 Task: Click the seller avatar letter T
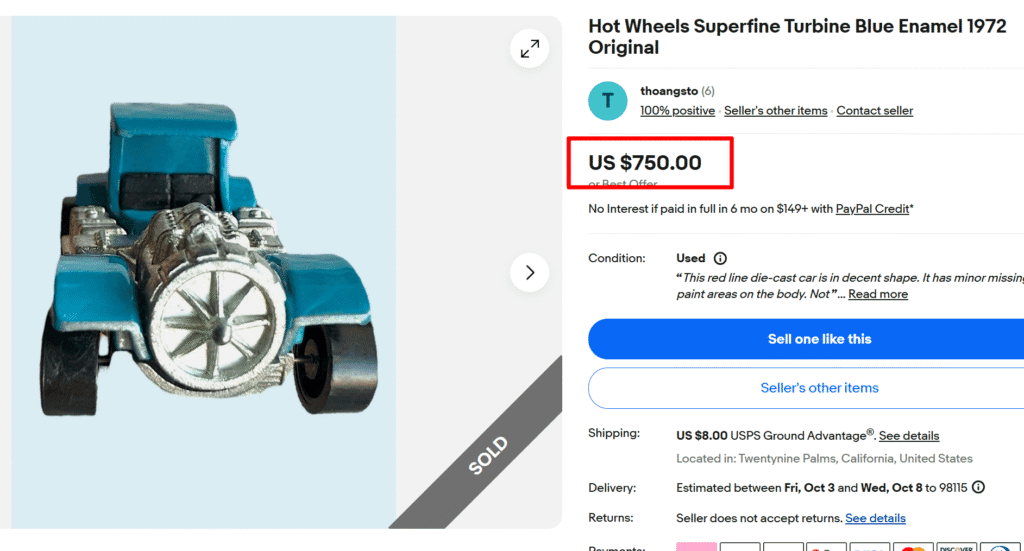coord(607,100)
